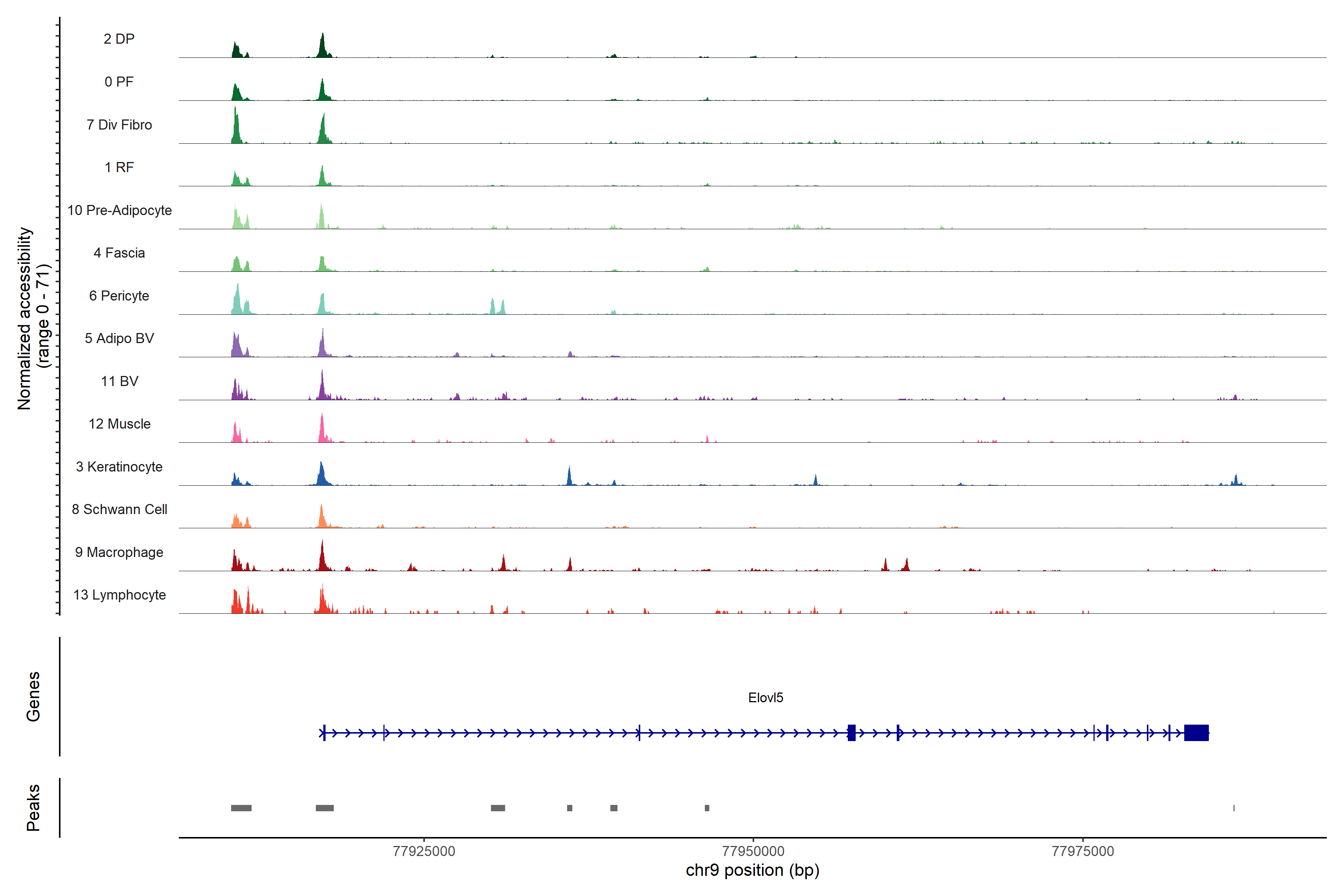Screen dimensions: 1344x896
Task: Click the 2 DP track label
Action: coord(119,39)
